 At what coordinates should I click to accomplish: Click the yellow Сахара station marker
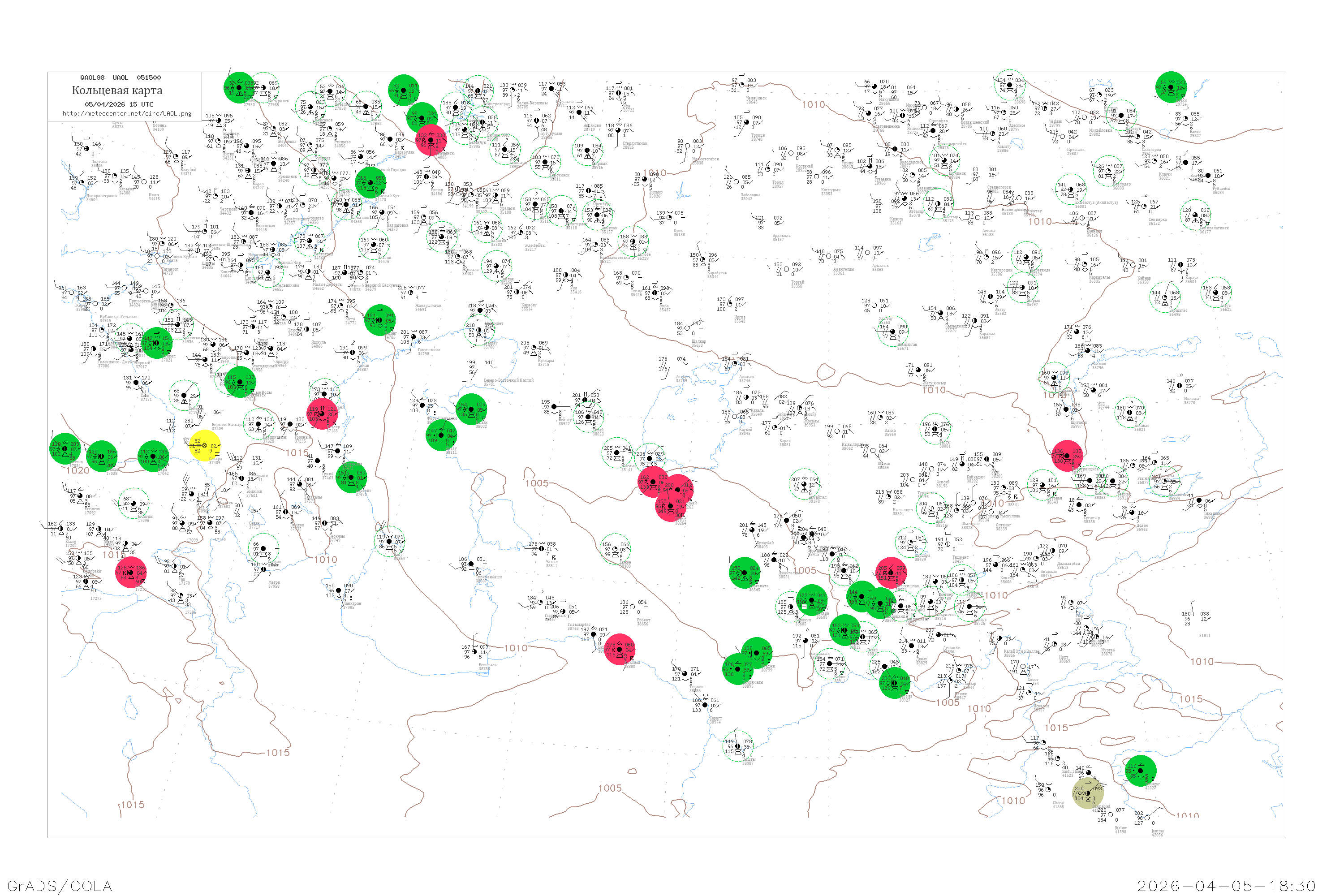(x=205, y=445)
